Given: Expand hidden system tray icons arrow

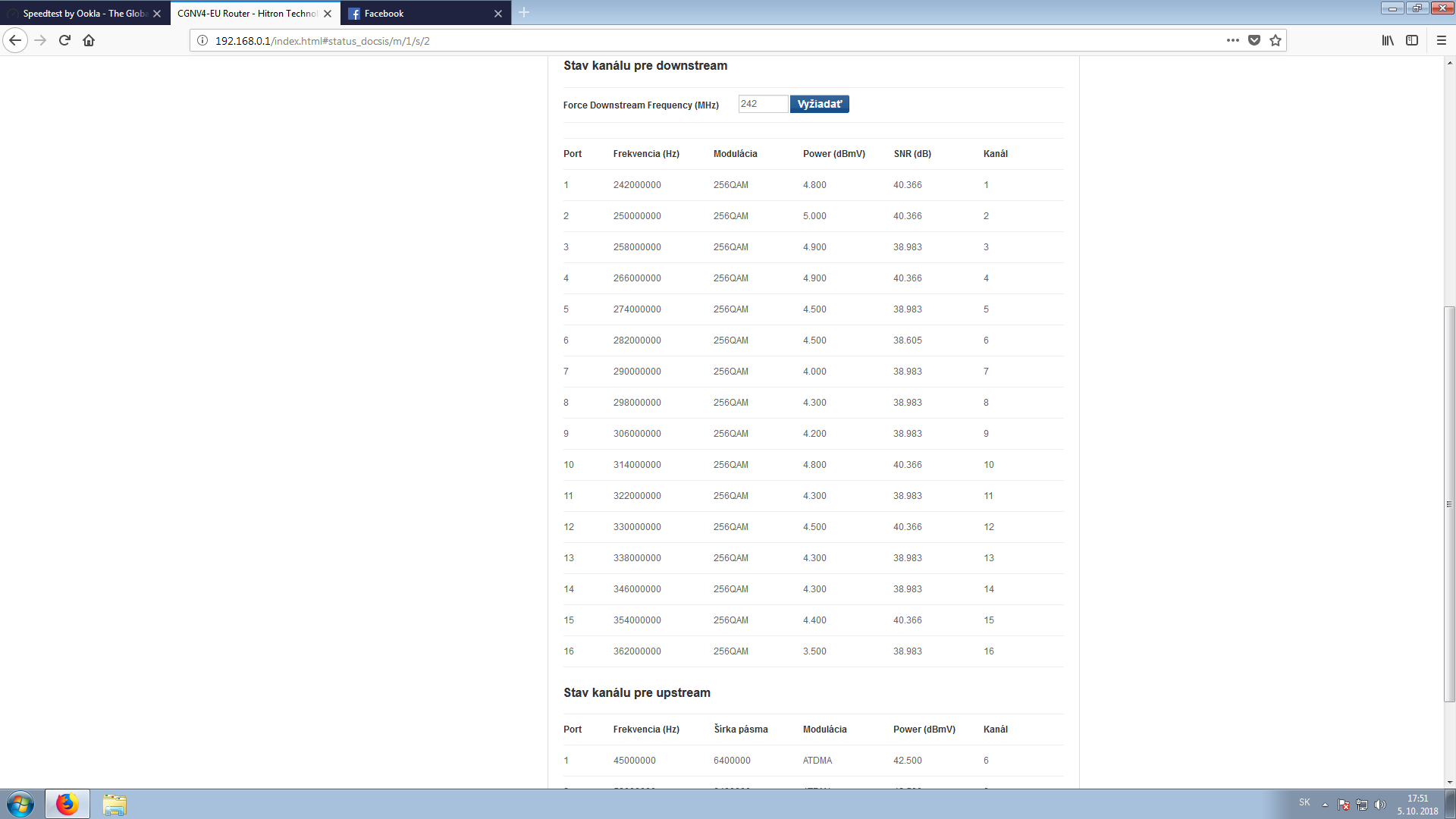Looking at the screenshot, I should coord(1325,804).
